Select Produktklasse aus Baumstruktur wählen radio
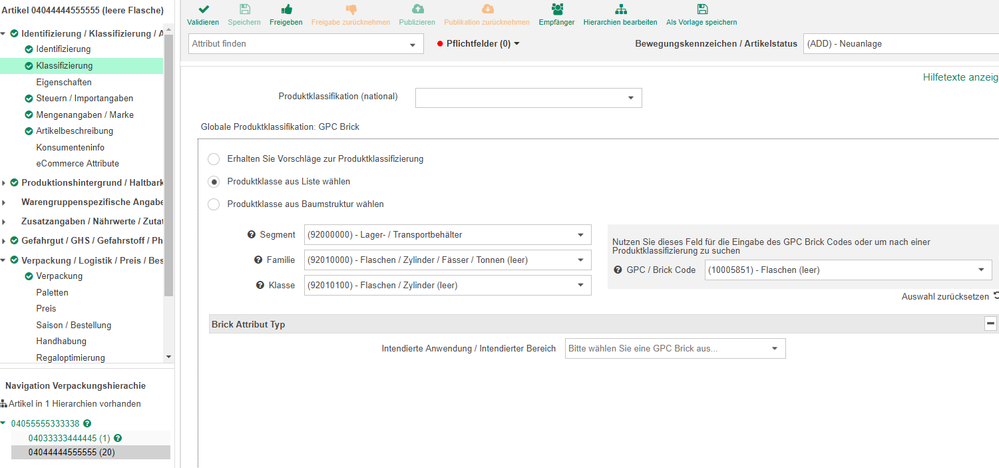This screenshot has width=999, height=468. (214, 204)
